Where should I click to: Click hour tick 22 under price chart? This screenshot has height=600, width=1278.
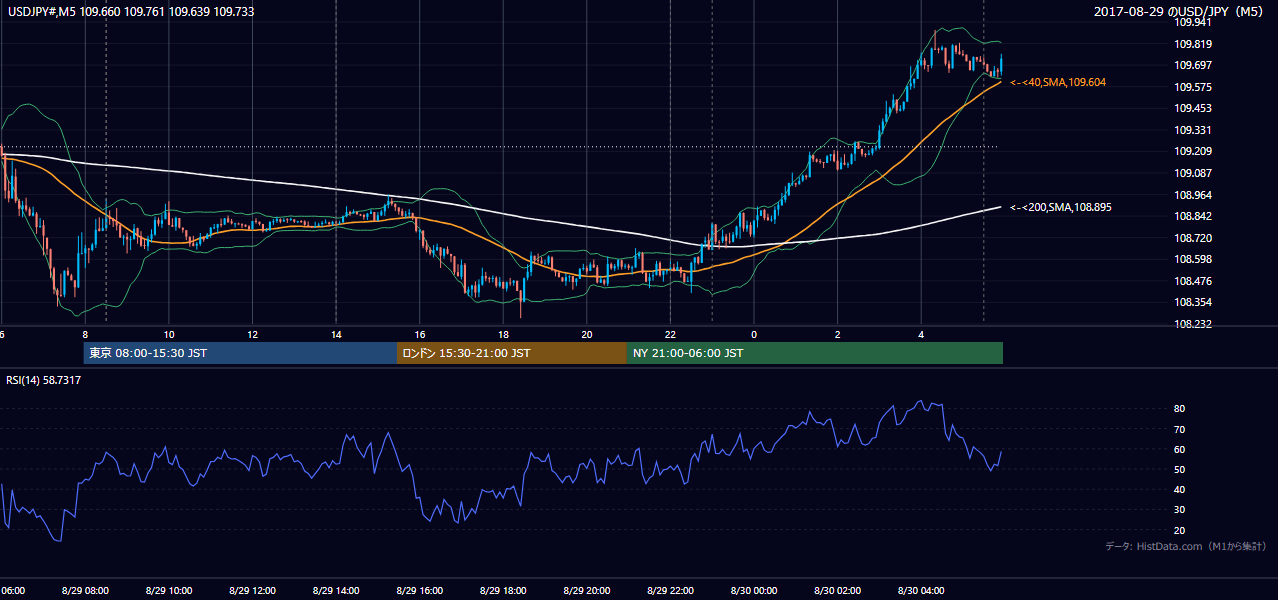click(670, 334)
